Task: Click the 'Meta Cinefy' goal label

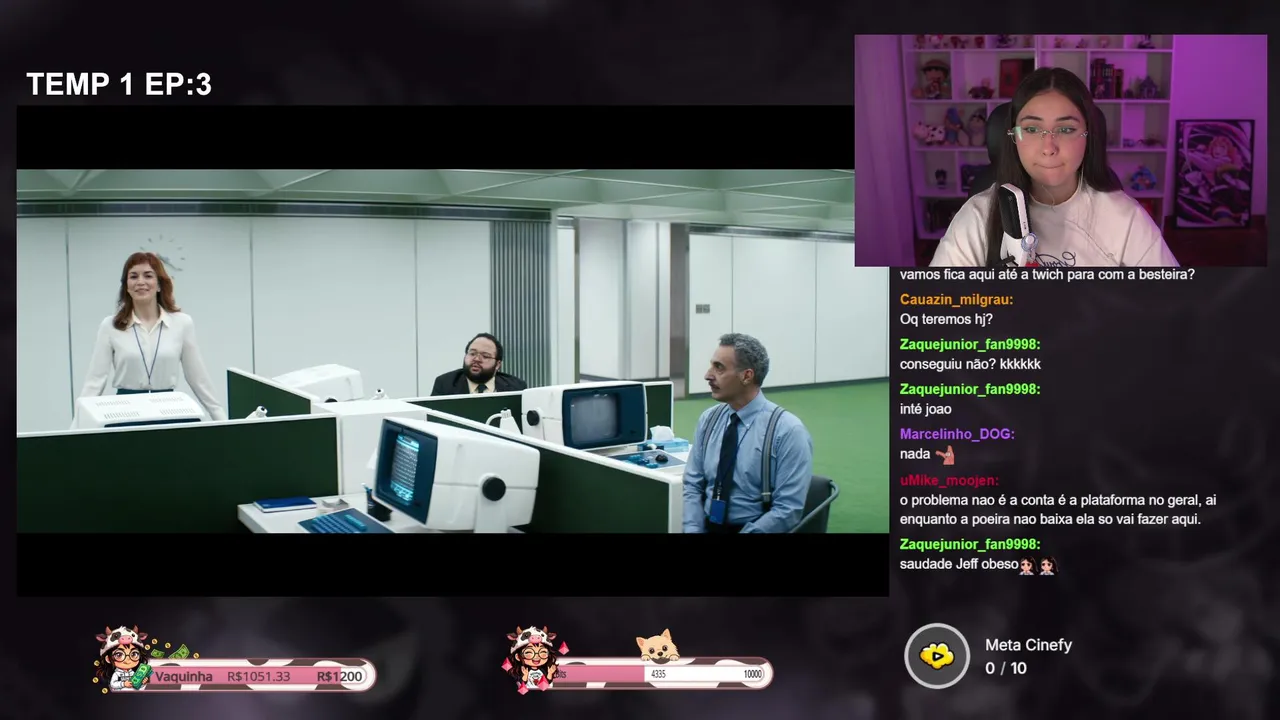Action: point(1028,645)
